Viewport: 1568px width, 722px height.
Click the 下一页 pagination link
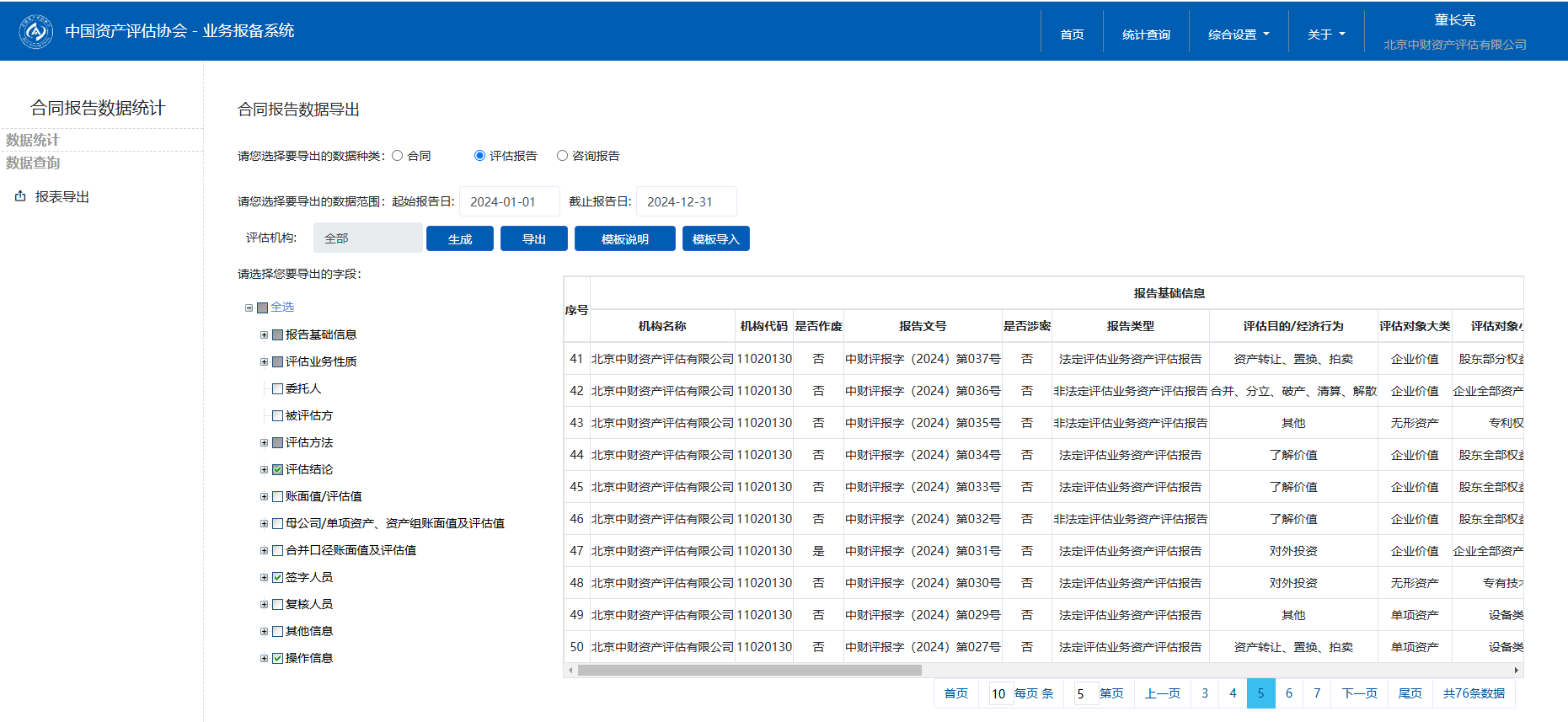click(1359, 693)
